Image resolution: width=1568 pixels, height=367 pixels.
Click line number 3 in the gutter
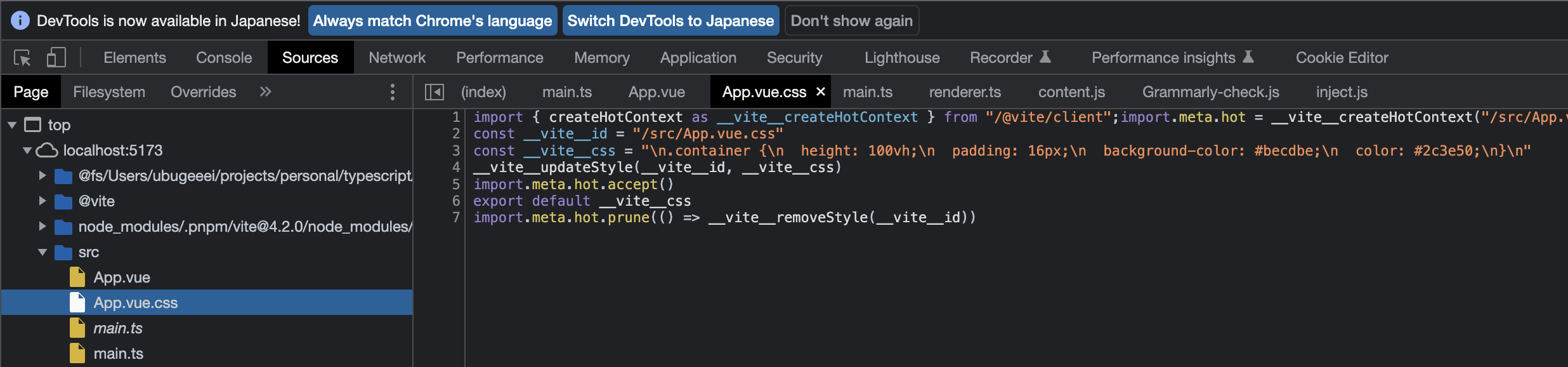[x=456, y=151]
